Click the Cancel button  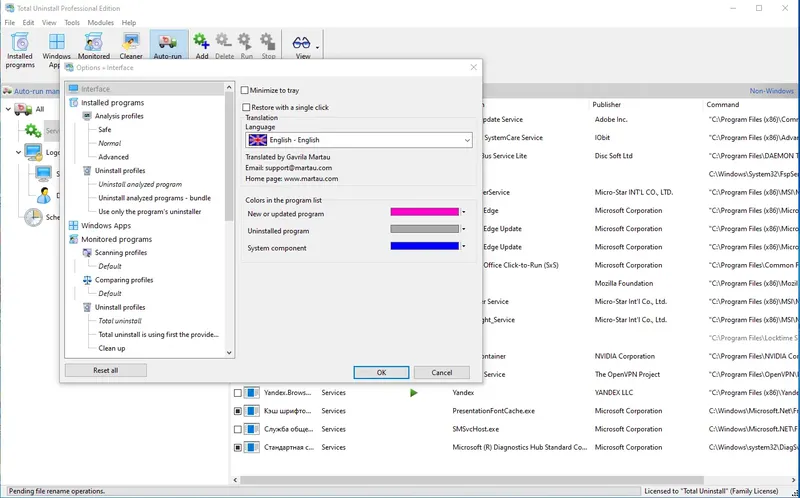click(442, 372)
